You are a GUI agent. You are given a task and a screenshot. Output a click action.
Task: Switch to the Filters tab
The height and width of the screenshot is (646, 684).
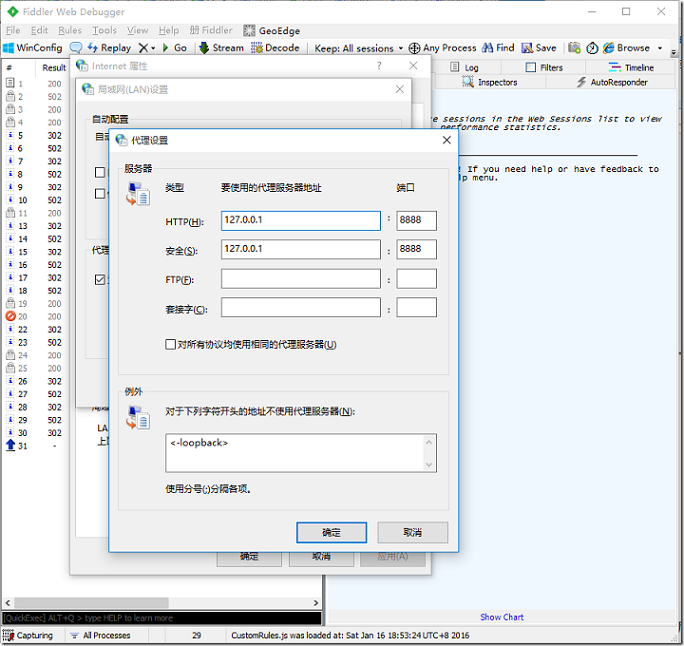[544, 68]
